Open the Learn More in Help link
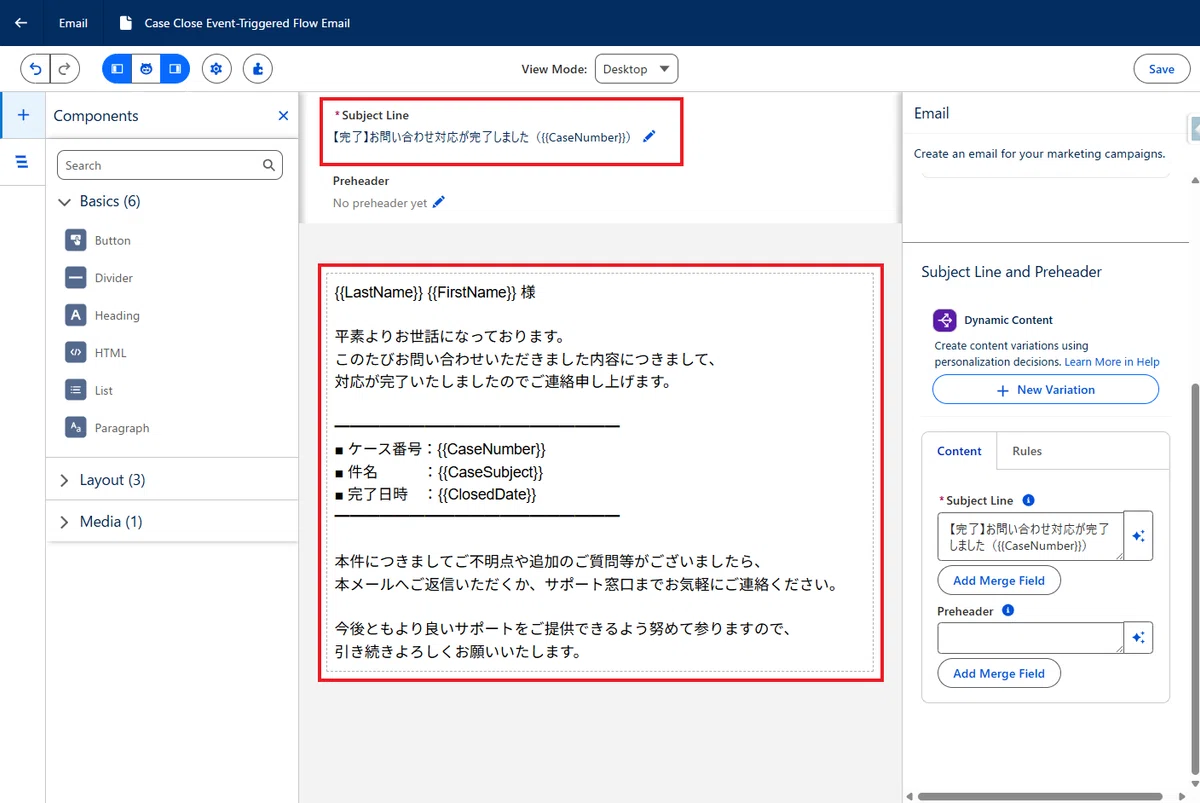 coord(1111,362)
